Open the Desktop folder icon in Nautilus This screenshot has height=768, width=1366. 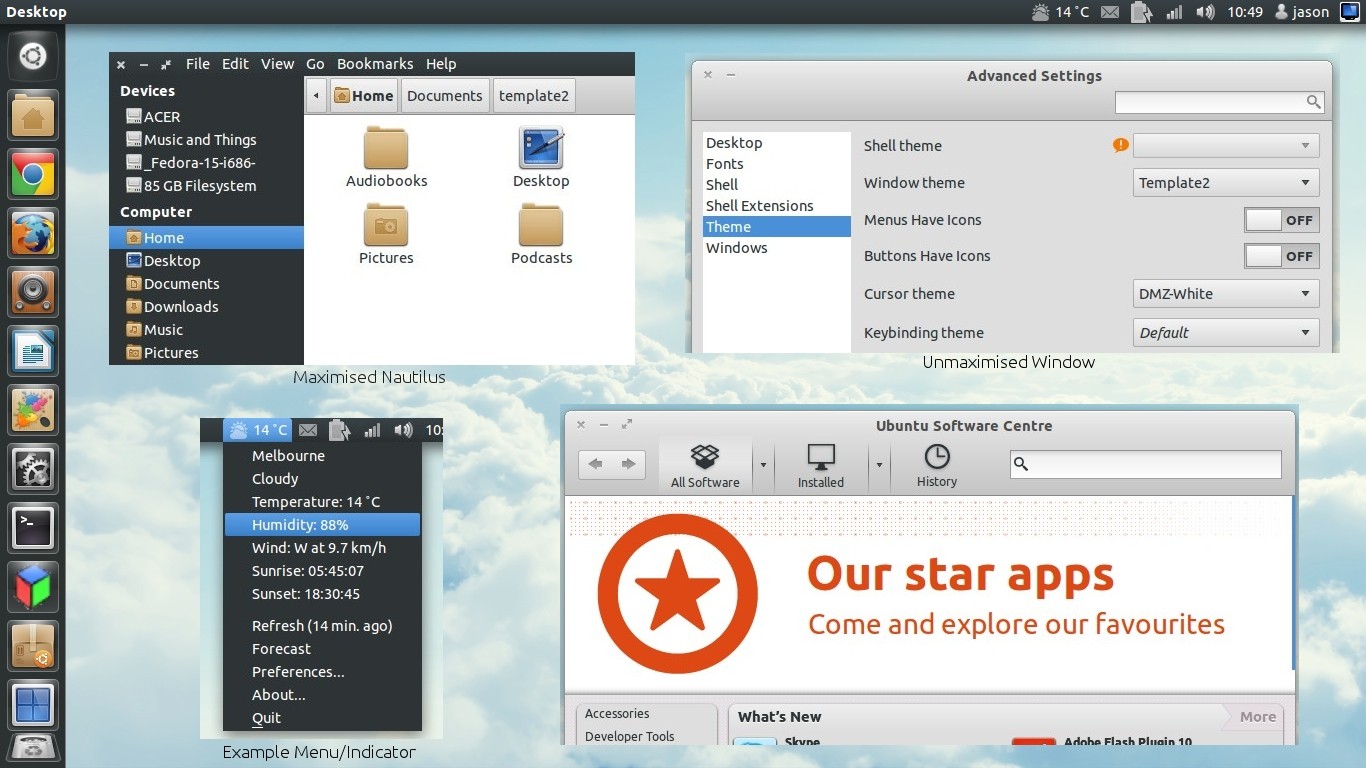point(541,158)
